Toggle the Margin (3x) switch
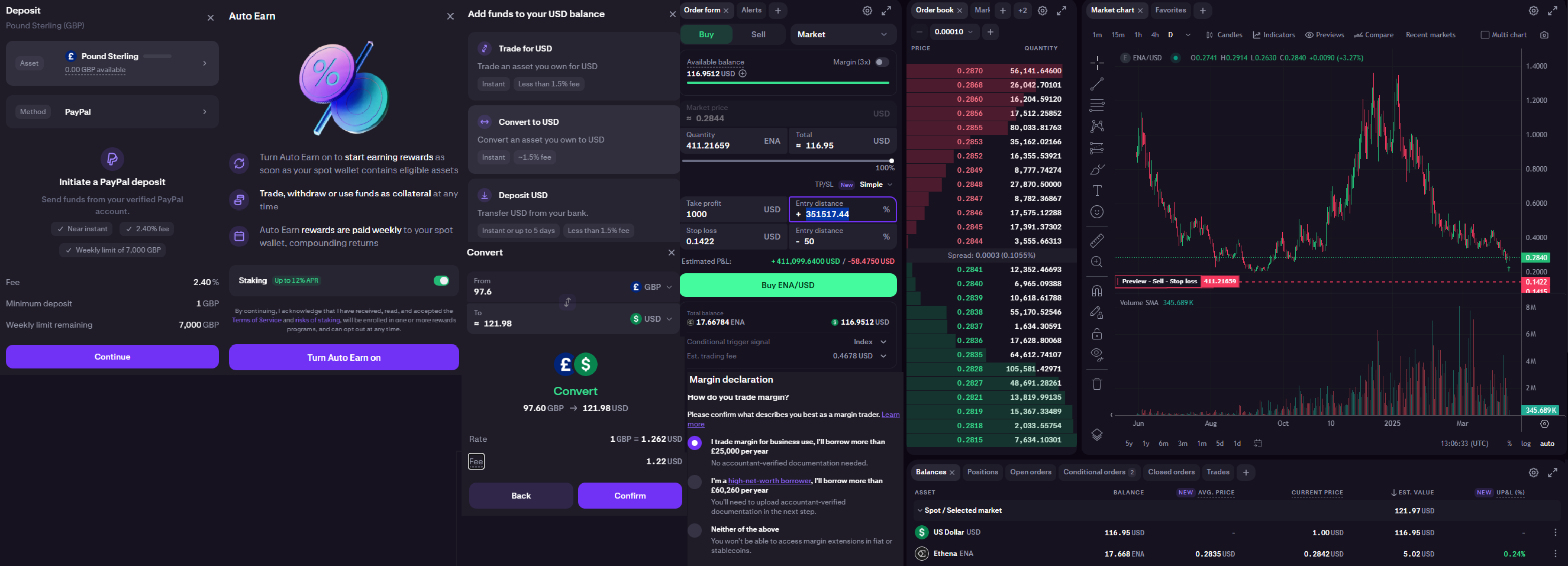Screen dimensions: 1568x566 (882, 62)
